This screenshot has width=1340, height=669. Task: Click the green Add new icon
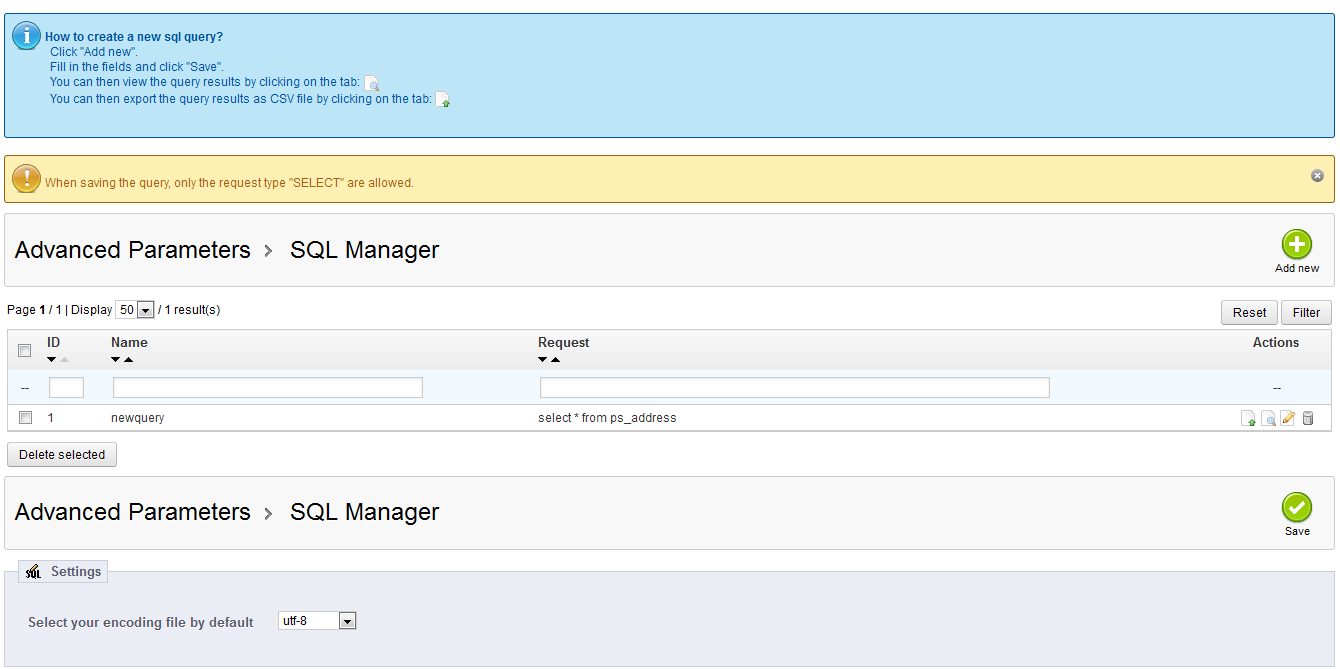click(x=1296, y=245)
